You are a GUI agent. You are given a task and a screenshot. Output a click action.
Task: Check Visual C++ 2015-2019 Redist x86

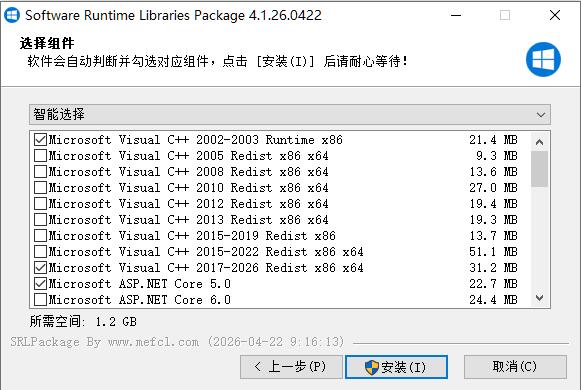pyautogui.click(x=40, y=236)
